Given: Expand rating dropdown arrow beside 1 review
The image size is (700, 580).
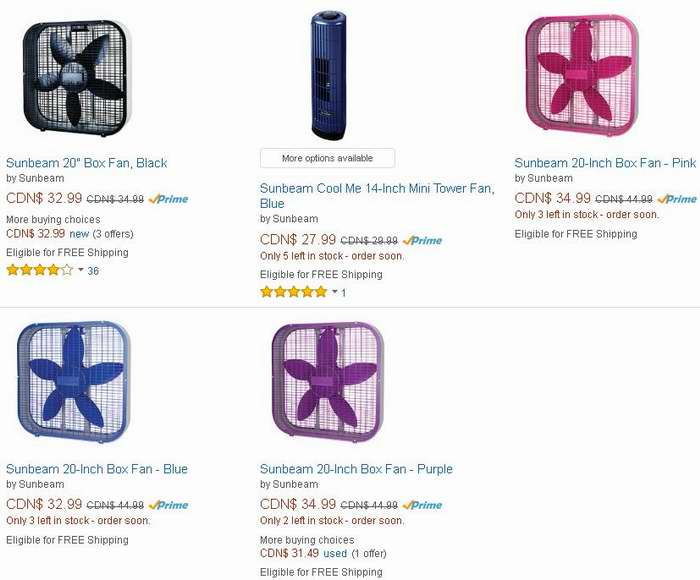Looking at the screenshot, I should pyautogui.click(x=335, y=292).
